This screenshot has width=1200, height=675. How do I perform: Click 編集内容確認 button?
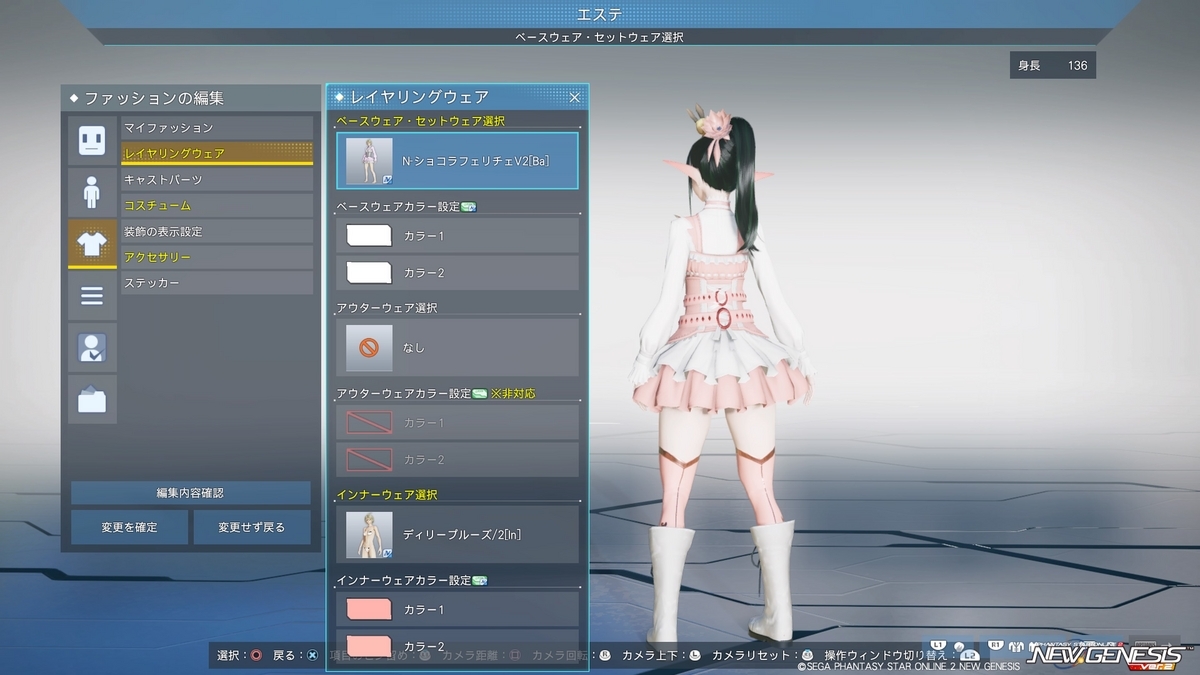tap(190, 493)
